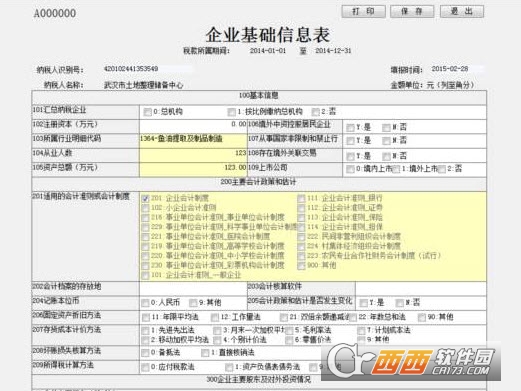The image size is (521, 391).
Task: Check 0:境内上市 listed company option
Action: tap(350, 169)
